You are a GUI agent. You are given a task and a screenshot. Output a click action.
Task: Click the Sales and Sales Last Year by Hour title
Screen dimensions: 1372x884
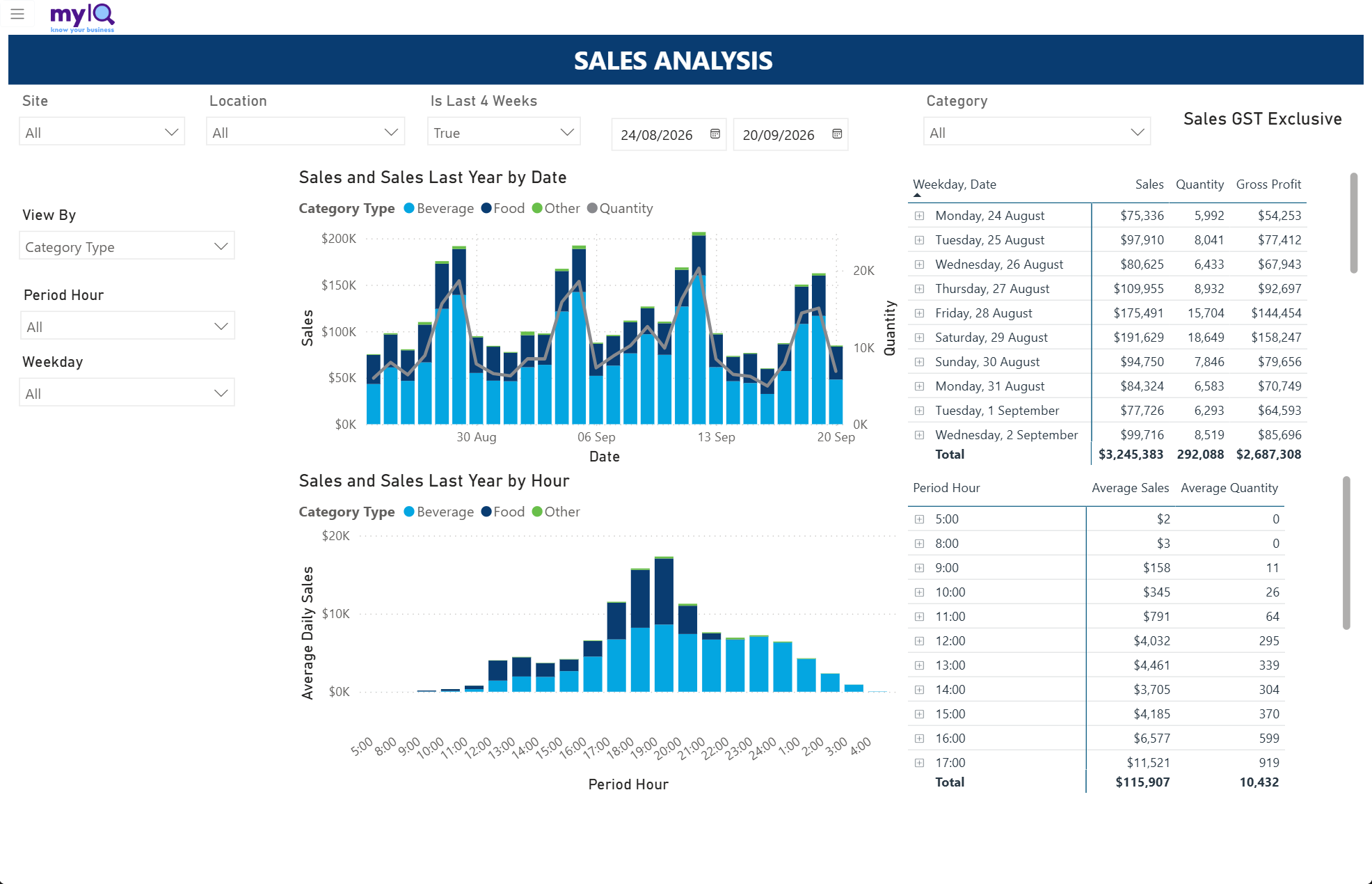434,481
